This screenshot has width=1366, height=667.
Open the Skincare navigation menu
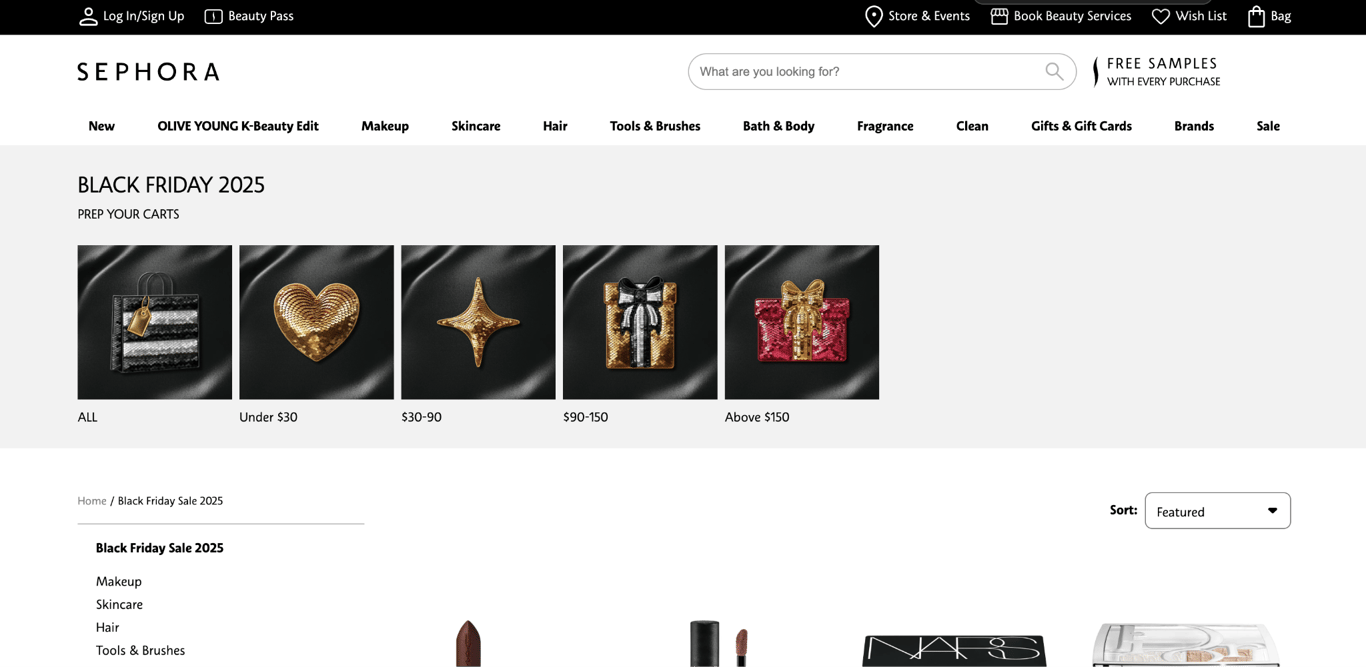[476, 126]
